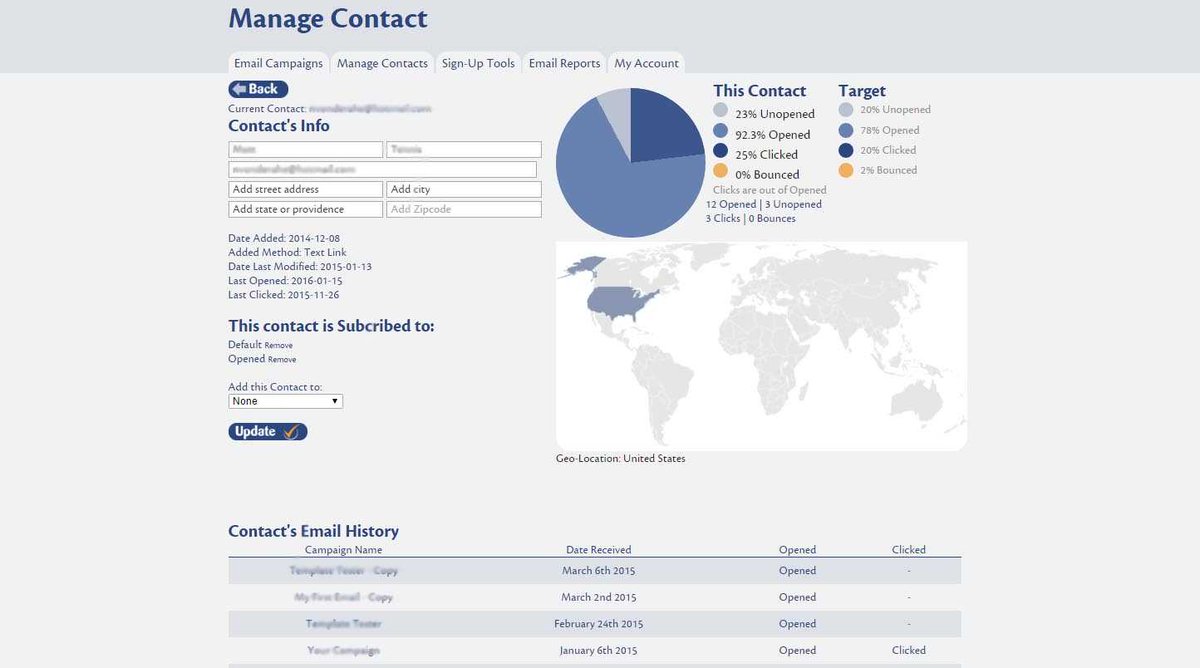Remove contact from Default list

[279, 346]
